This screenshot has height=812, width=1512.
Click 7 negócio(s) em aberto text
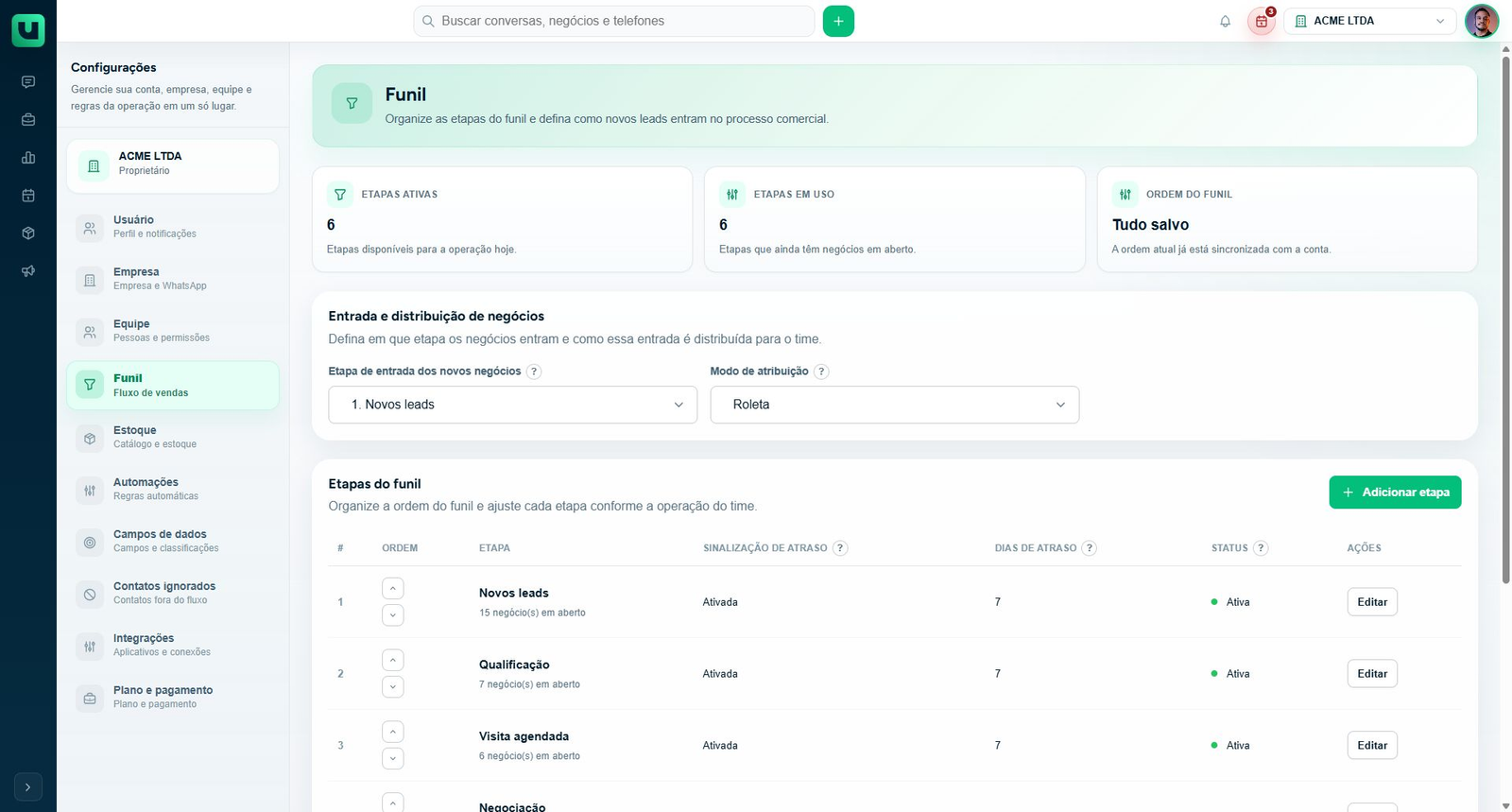tap(529, 684)
